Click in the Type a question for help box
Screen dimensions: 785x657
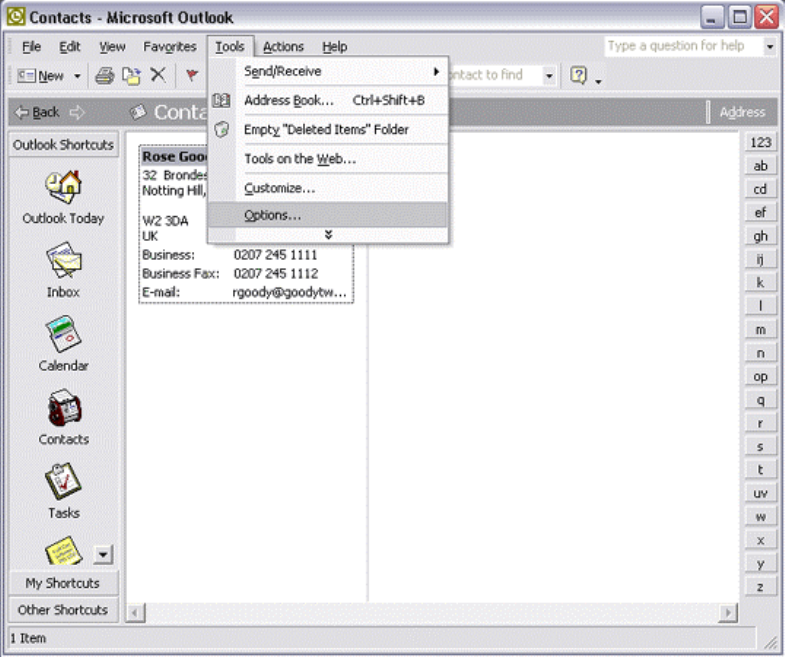[x=684, y=47]
